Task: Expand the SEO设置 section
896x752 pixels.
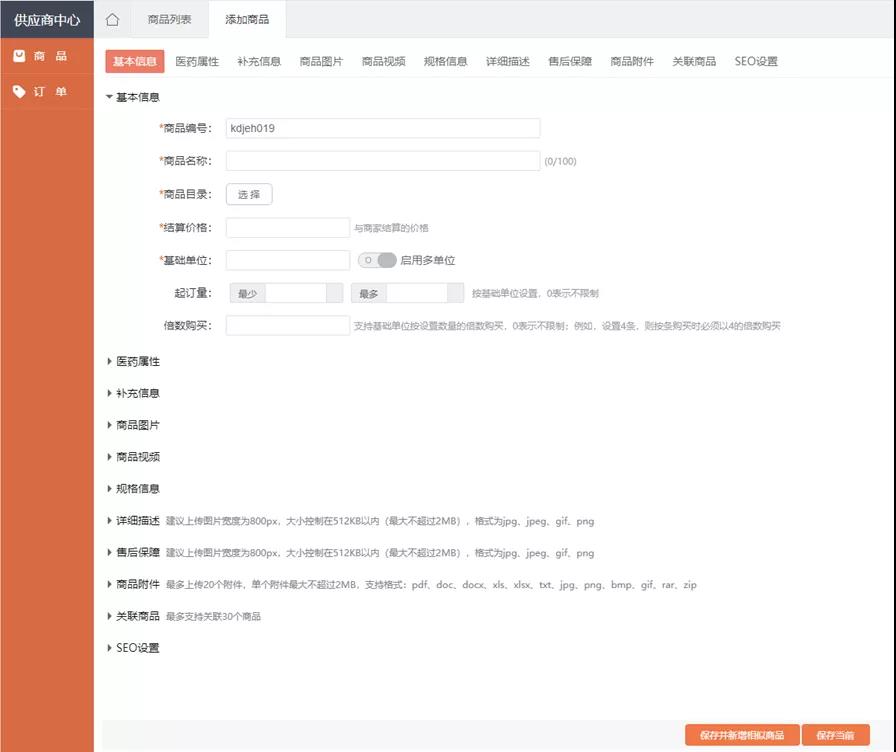Action: tap(133, 648)
